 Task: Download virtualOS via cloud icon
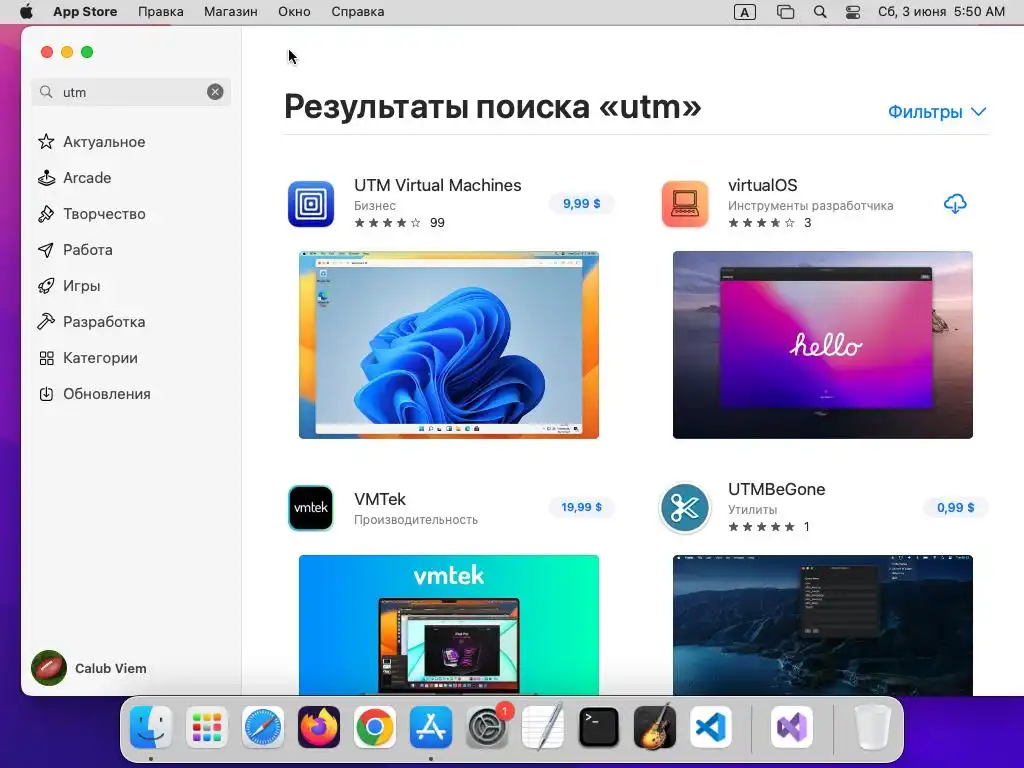(955, 204)
